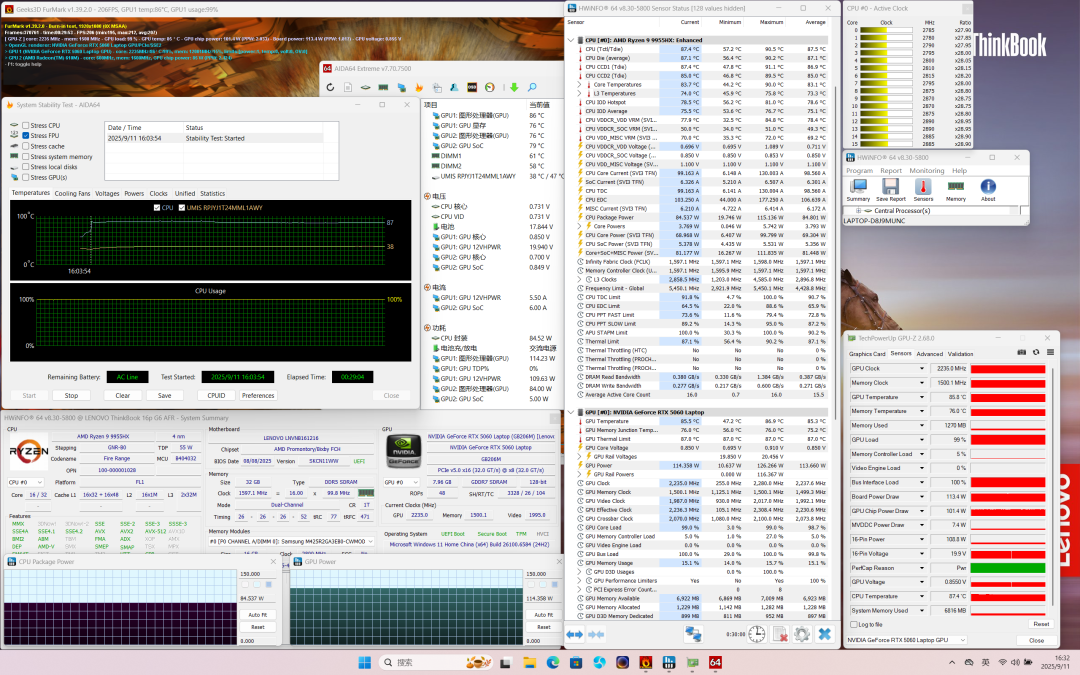This screenshot has width=1080, height=675.
Task: Click HWiNFO Save Report icon
Action: coord(891,189)
